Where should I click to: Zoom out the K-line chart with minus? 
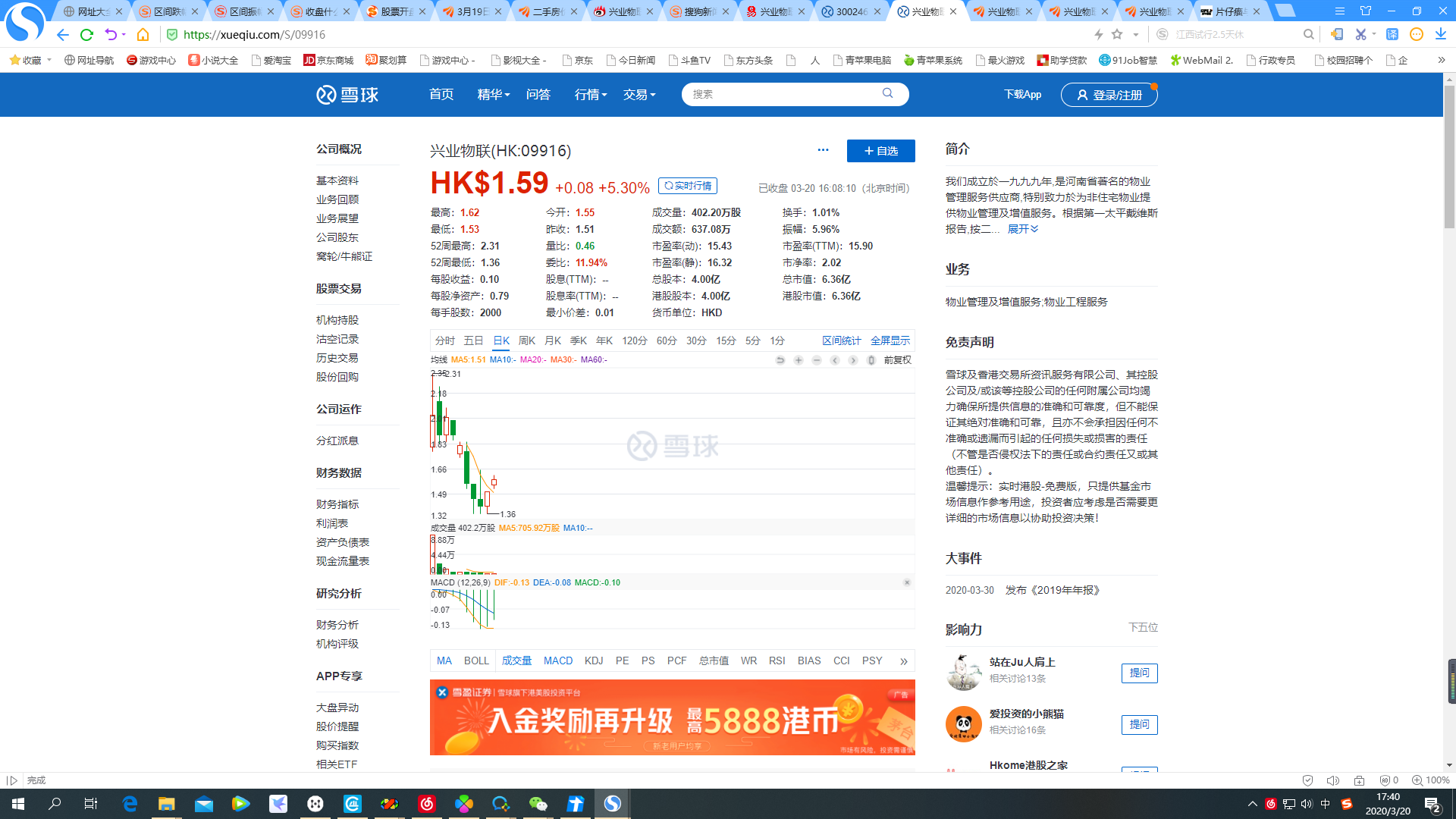pos(817,360)
